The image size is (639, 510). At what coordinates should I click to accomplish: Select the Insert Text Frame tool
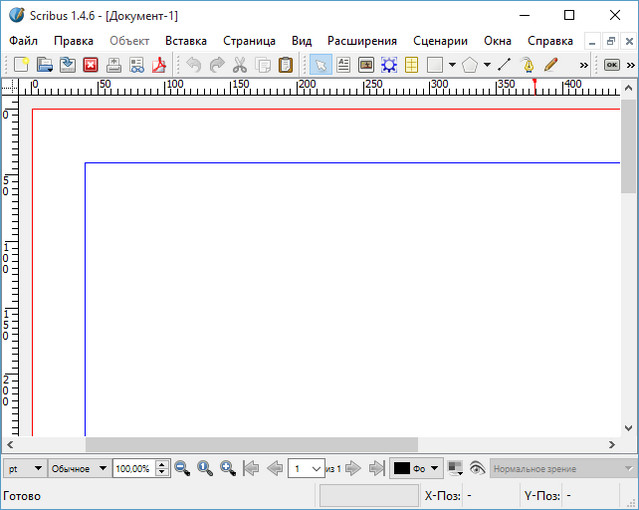(344, 65)
